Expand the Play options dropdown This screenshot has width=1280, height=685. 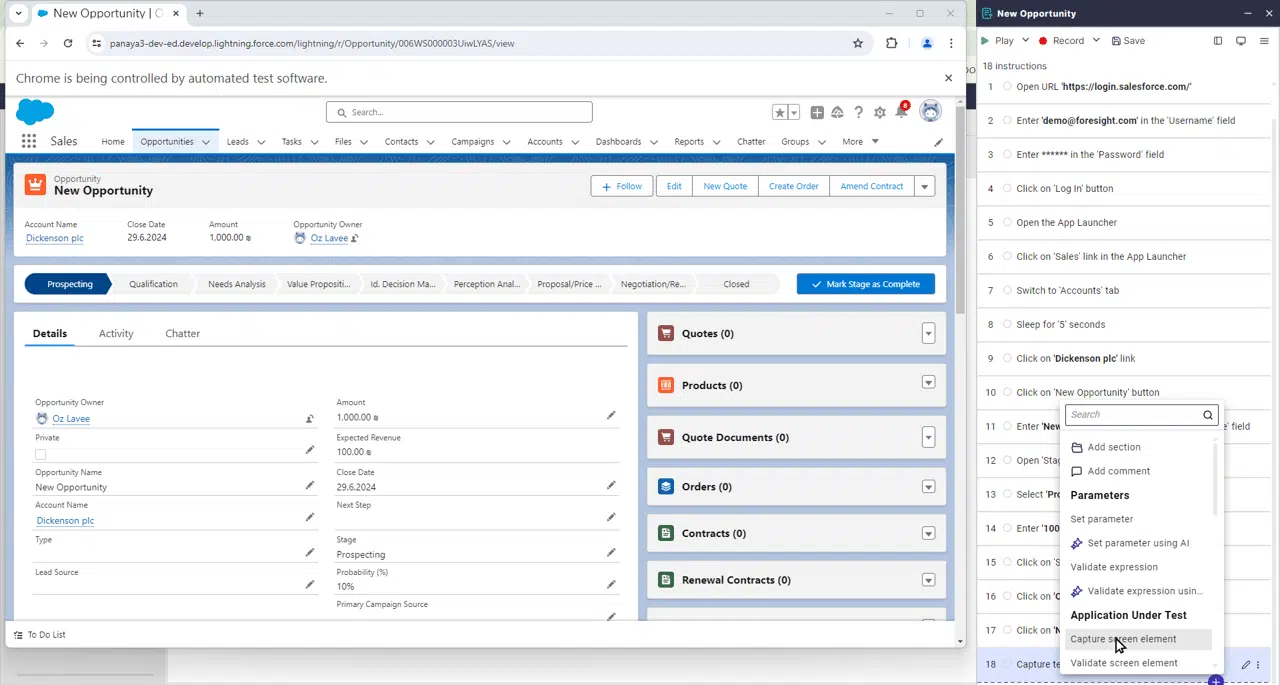coord(1025,41)
